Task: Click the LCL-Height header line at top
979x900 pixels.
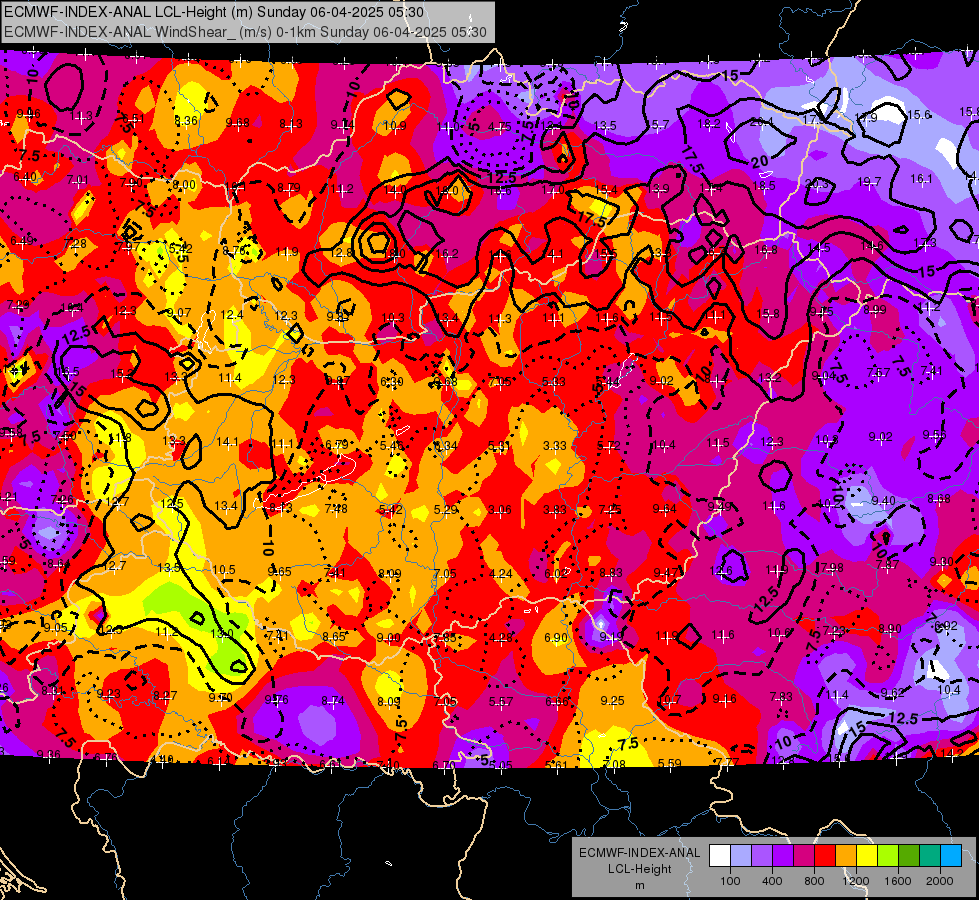Action: click(214, 12)
